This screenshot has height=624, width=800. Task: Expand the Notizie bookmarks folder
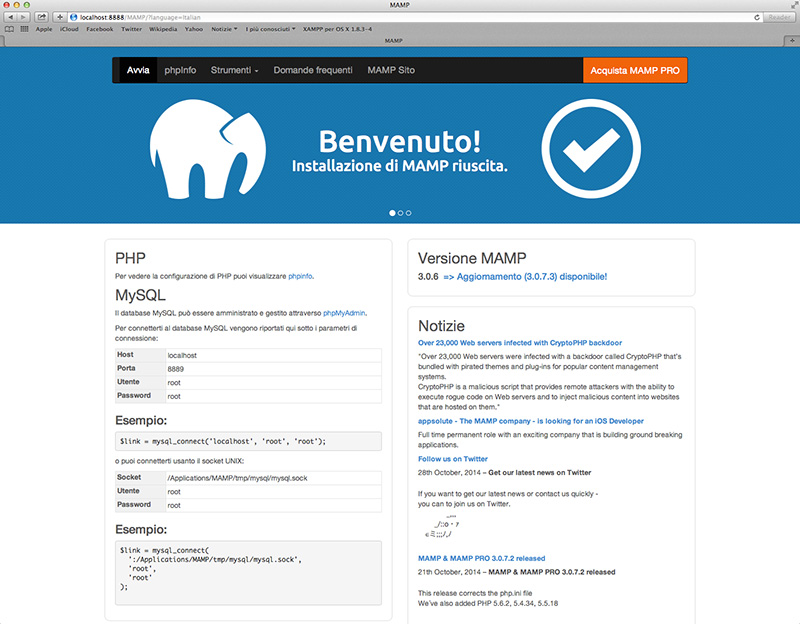[224, 29]
